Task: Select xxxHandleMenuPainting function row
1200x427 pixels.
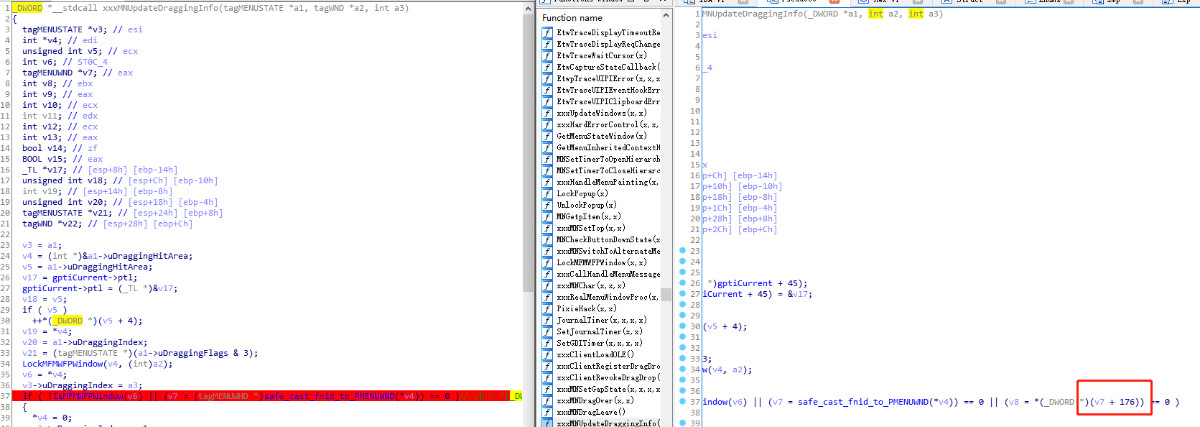Action: [601, 182]
